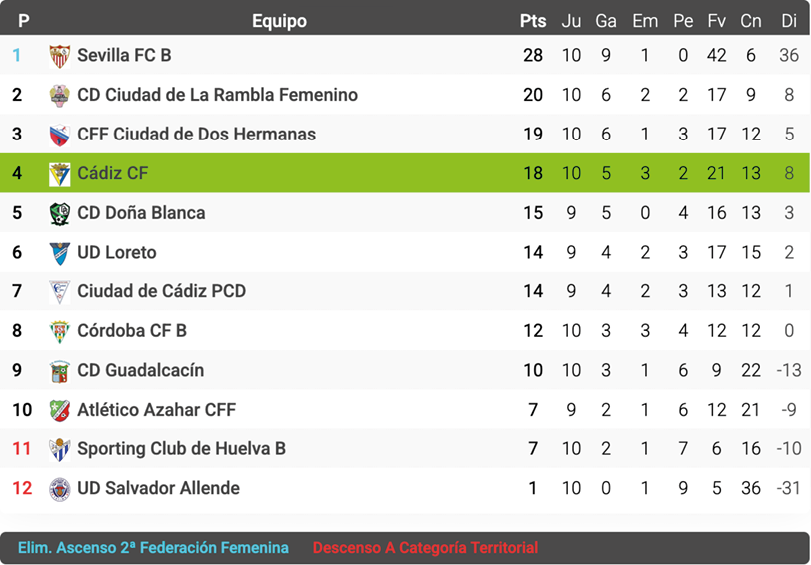Viewport: 811px width, 565px height.
Task: Click the CD Guadalcacín crest icon
Action: tap(60, 371)
